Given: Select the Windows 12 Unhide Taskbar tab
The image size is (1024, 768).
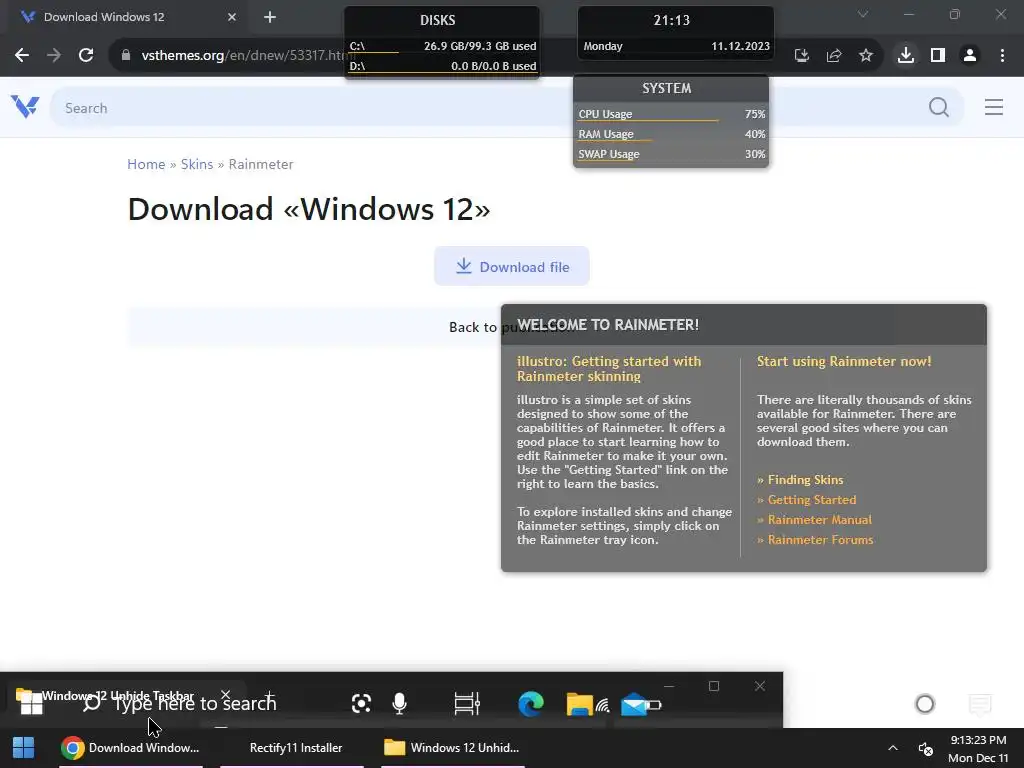Looking at the screenshot, I should (118, 696).
